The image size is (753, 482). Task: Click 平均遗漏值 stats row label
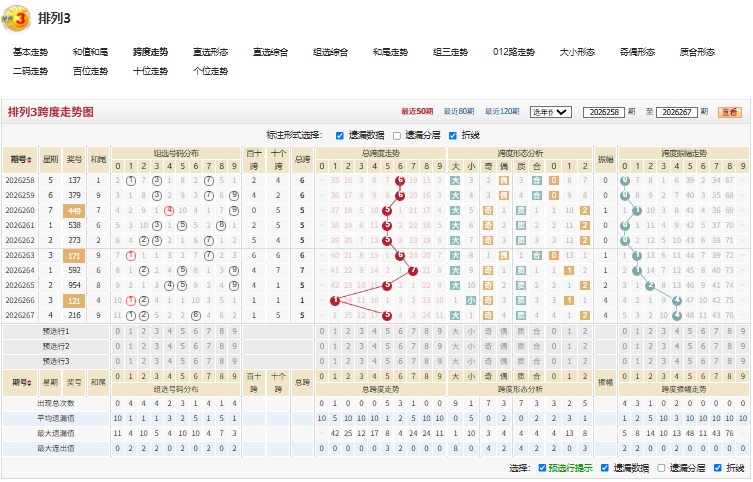click(56, 418)
